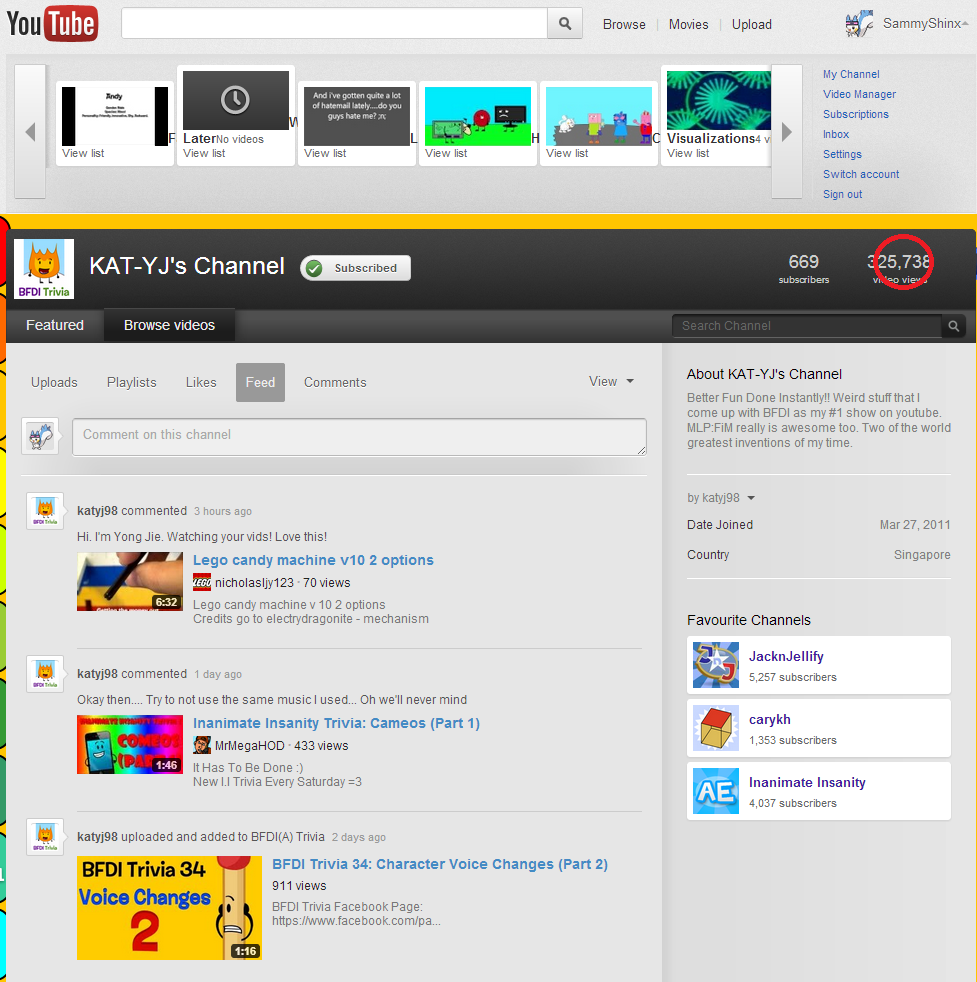Click the Sign out link
977x982 pixels.
[842, 194]
